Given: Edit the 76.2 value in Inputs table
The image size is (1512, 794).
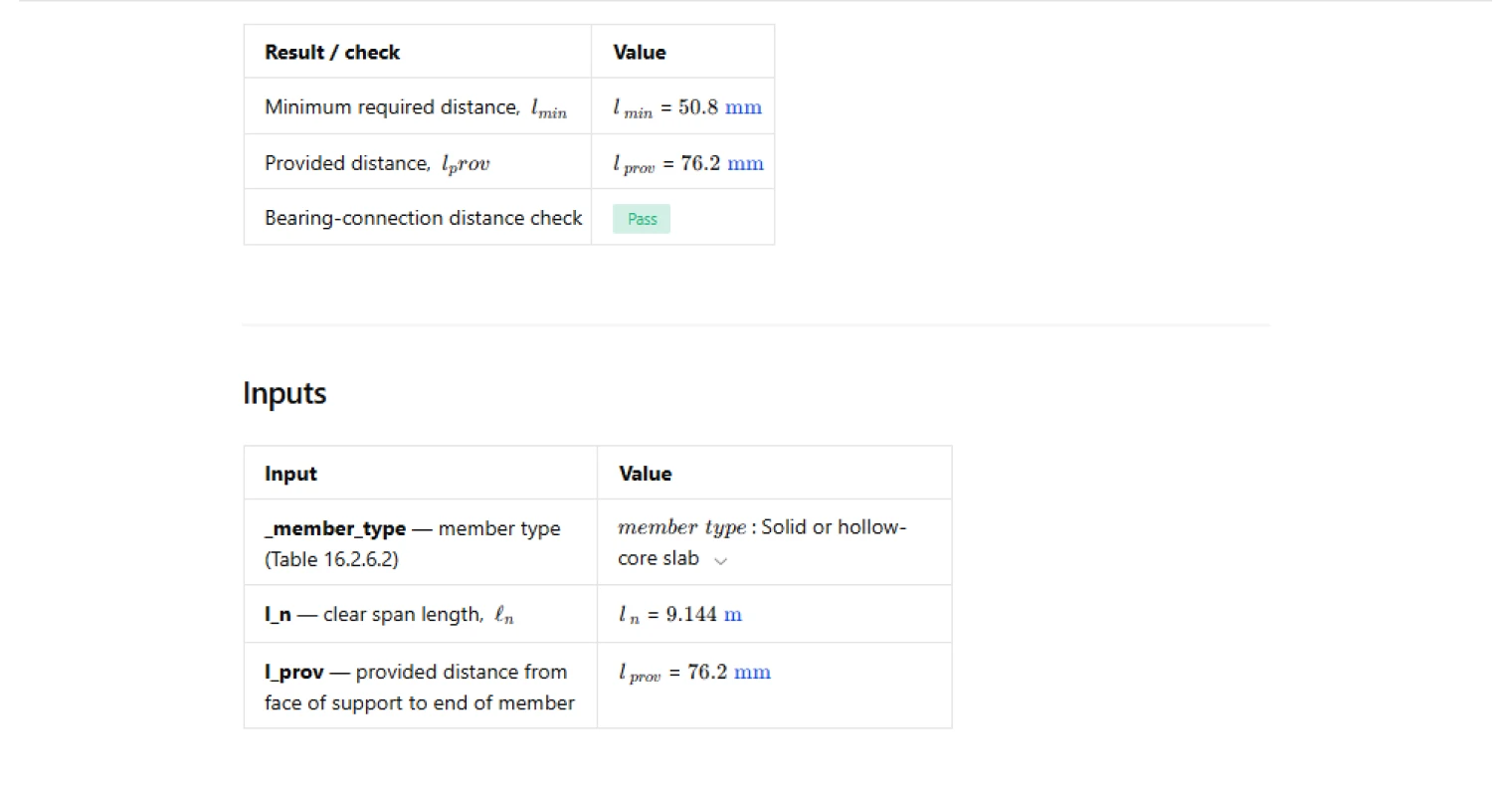Looking at the screenshot, I should pyautogui.click(x=706, y=673).
